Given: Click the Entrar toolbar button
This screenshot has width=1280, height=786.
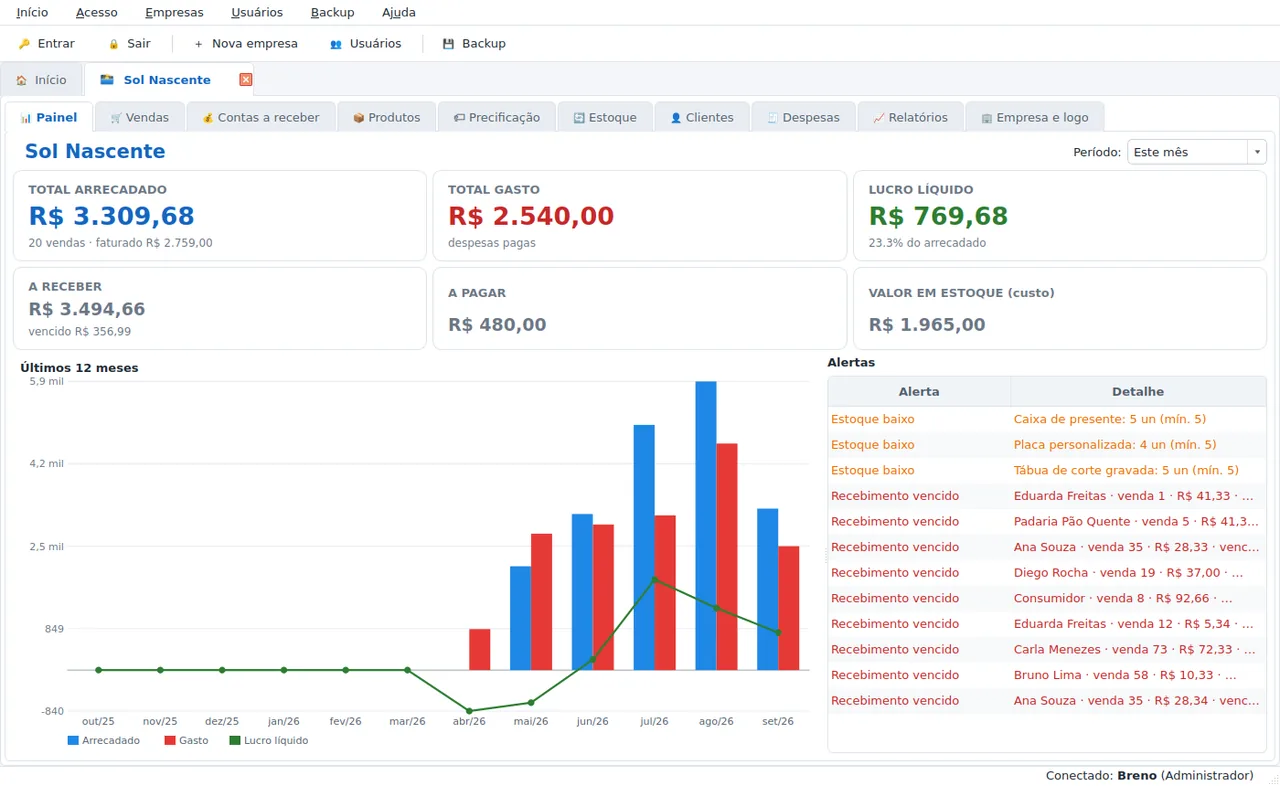Looking at the screenshot, I should pos(46,44).
